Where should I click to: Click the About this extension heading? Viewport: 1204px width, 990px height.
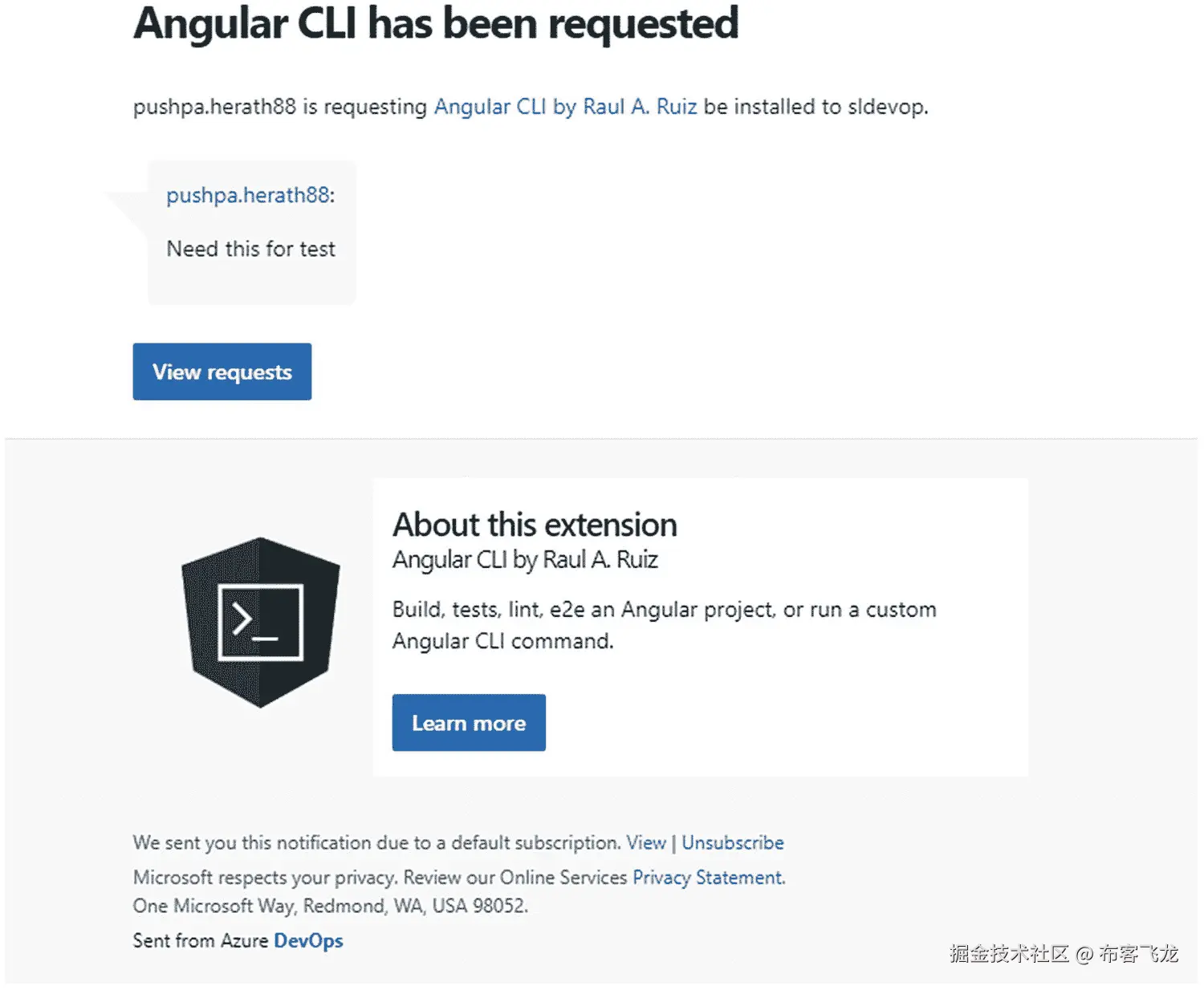(535, 525)
